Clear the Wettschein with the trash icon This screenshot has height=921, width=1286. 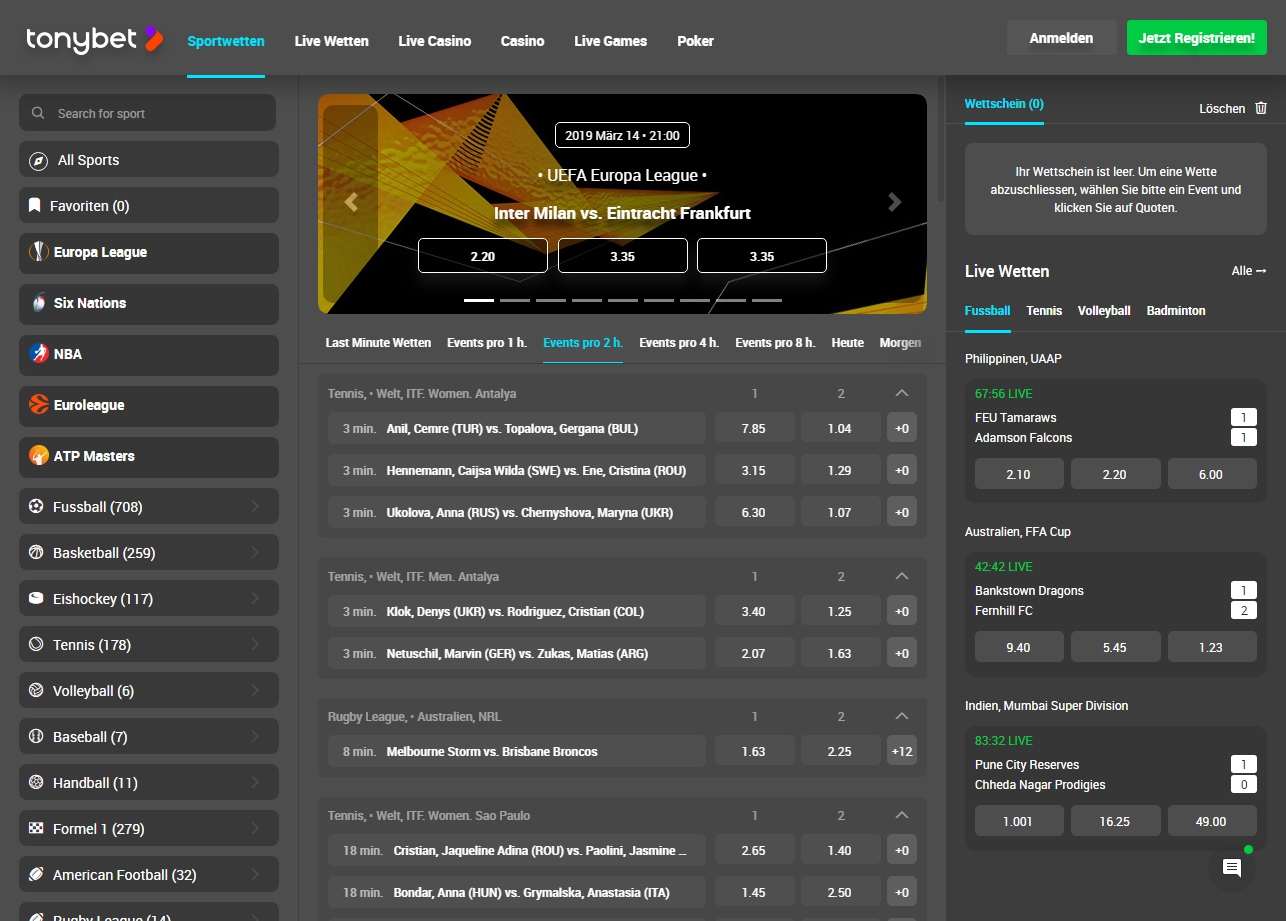1261,108
